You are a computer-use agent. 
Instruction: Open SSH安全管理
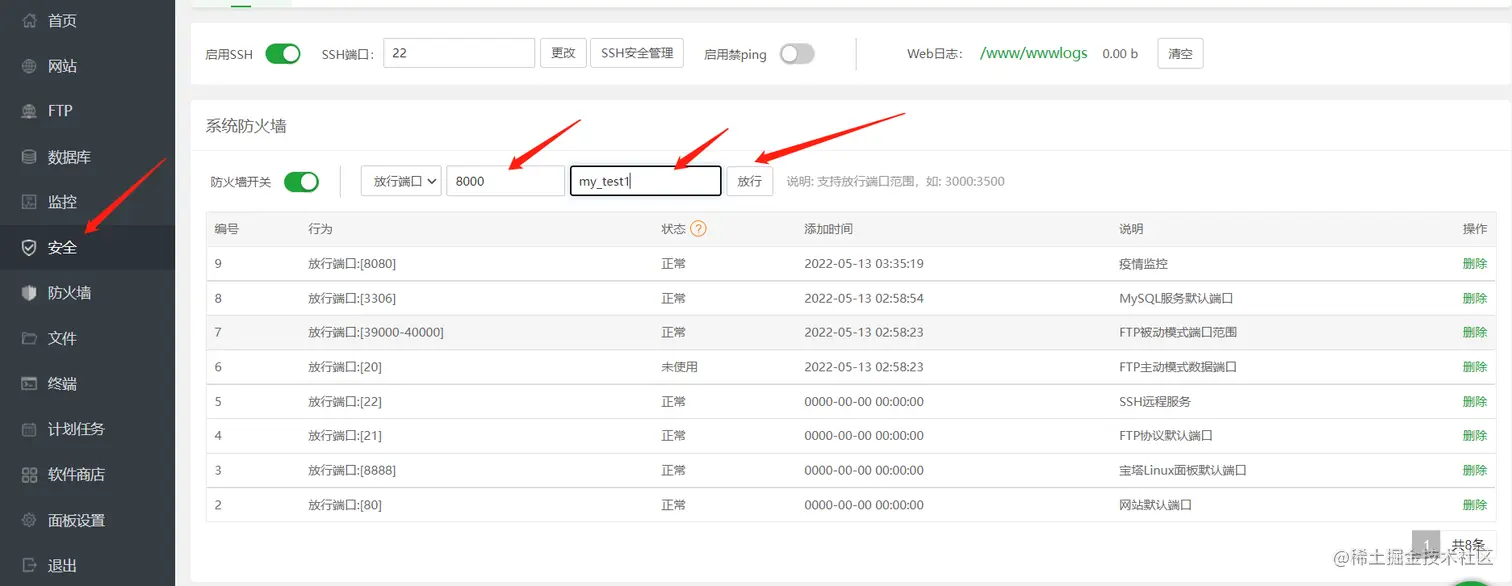coord(637,53)
